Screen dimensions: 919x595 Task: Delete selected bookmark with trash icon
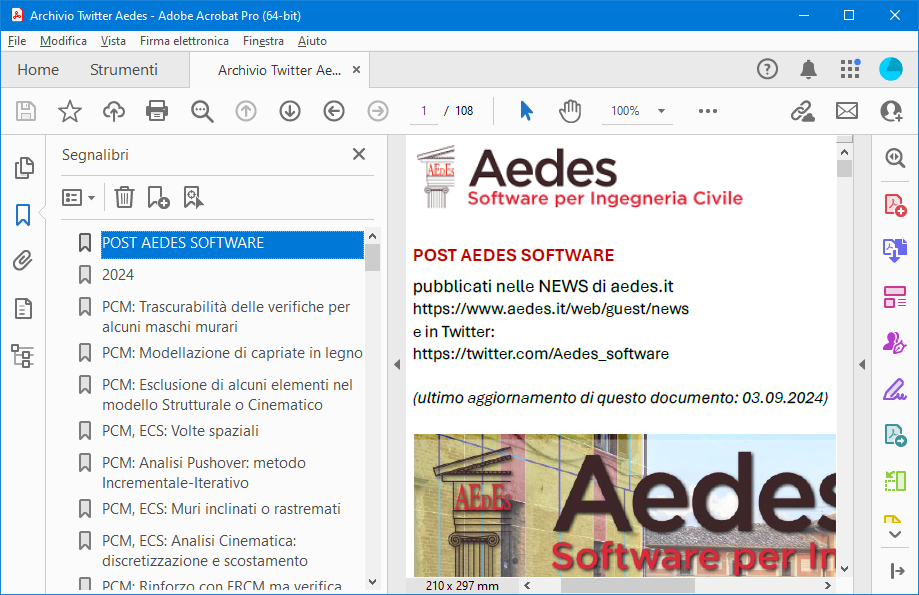click(124, 197)
